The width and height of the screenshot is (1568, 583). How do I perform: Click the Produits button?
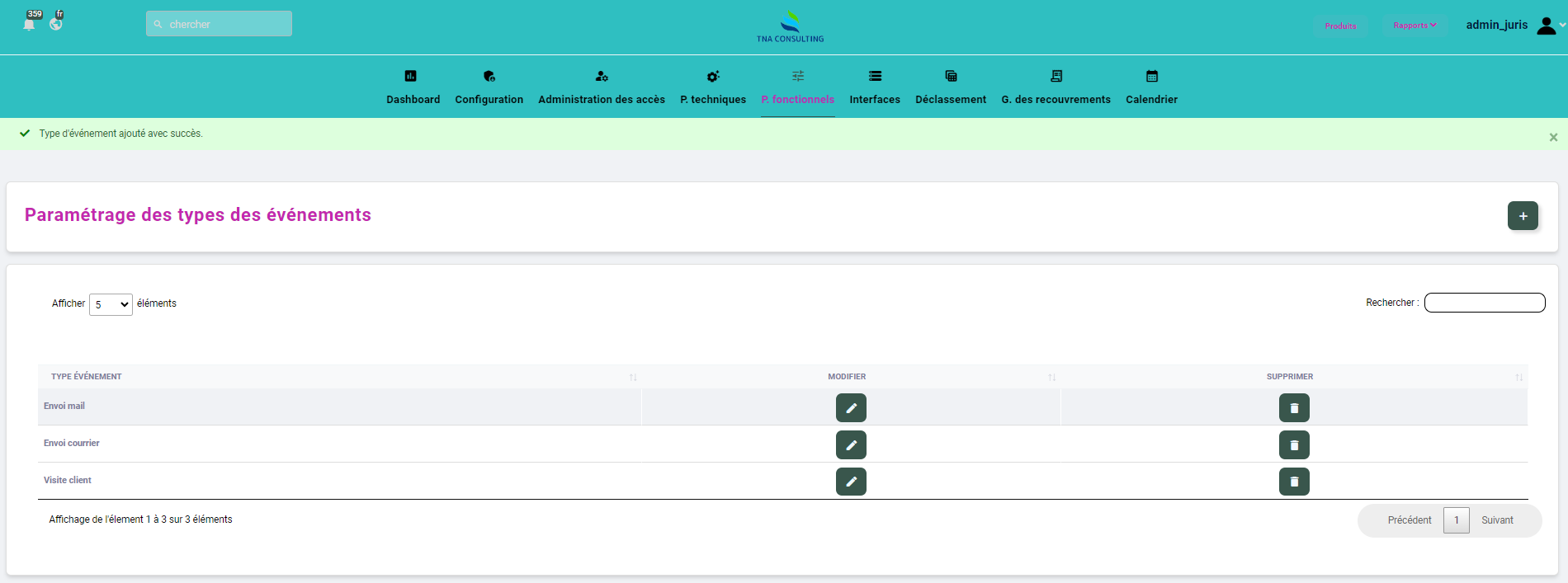[1340, 26]
